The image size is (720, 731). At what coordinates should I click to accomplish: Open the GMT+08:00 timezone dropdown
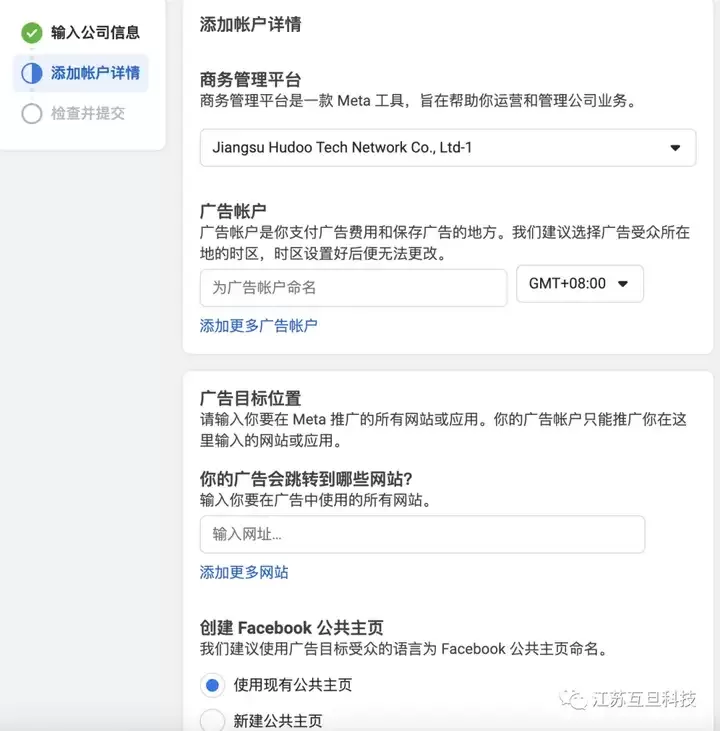tap(580, 283)
